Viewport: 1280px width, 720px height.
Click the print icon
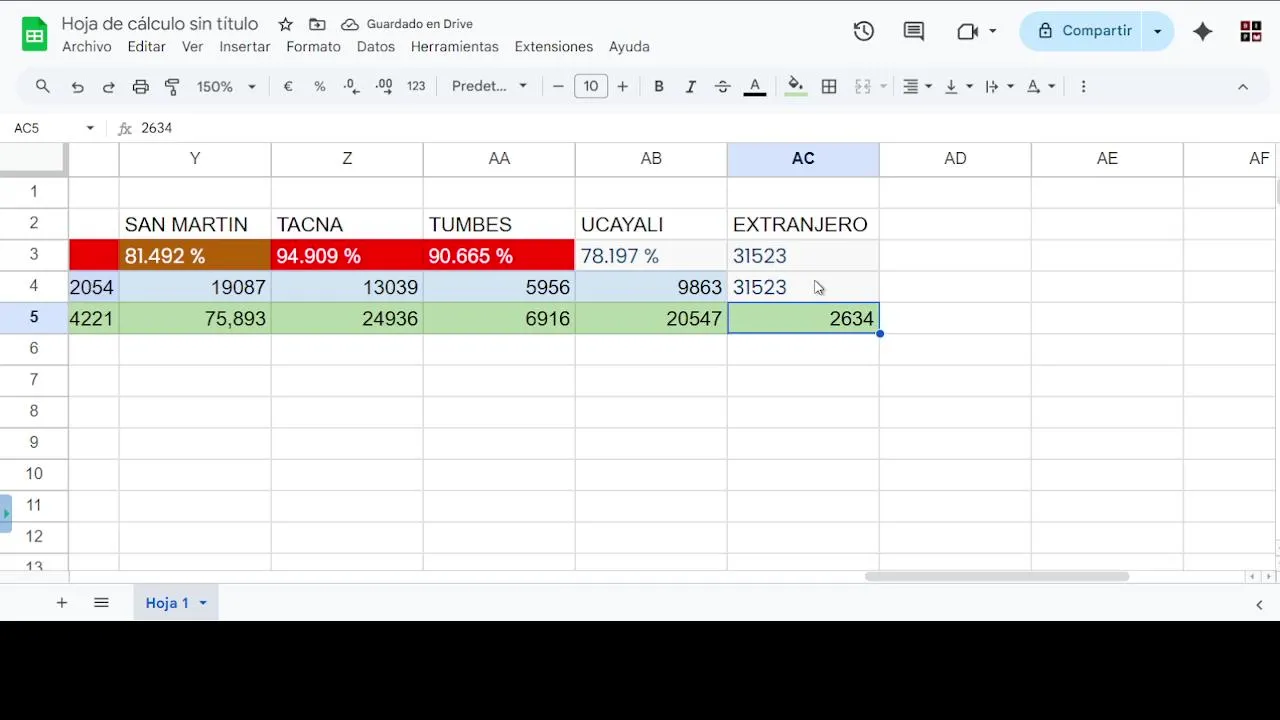pos(141,87)
